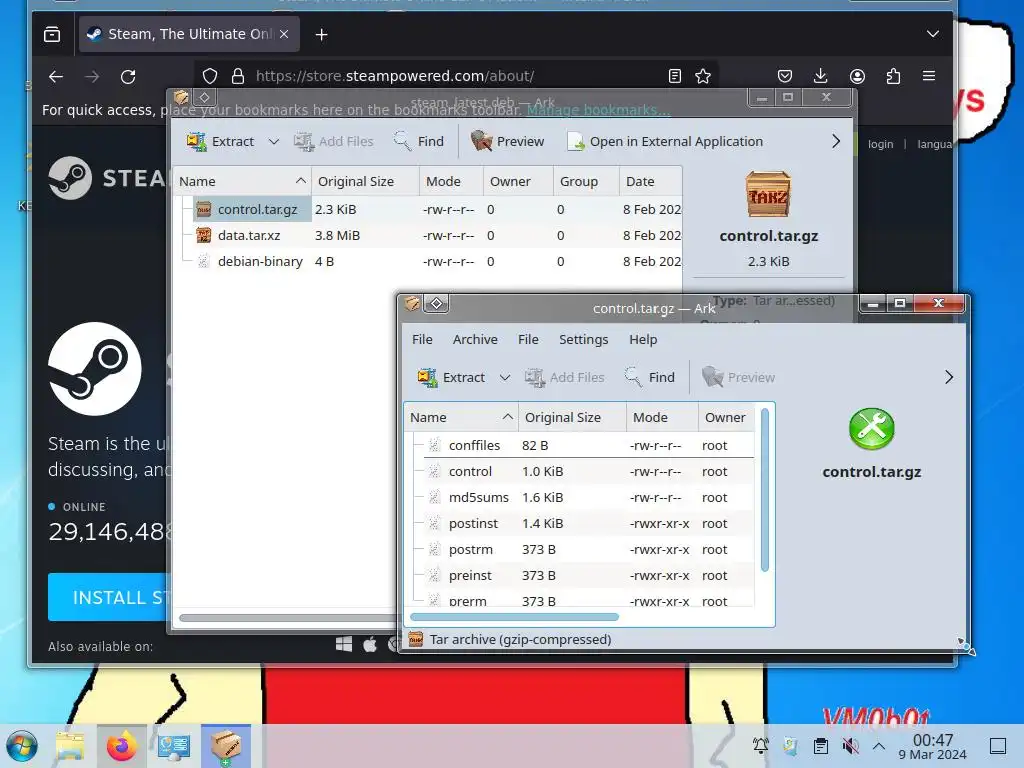Close the Steam tab
The height and width of the screenshot is (768, 1024).
(x=284, y=34)
